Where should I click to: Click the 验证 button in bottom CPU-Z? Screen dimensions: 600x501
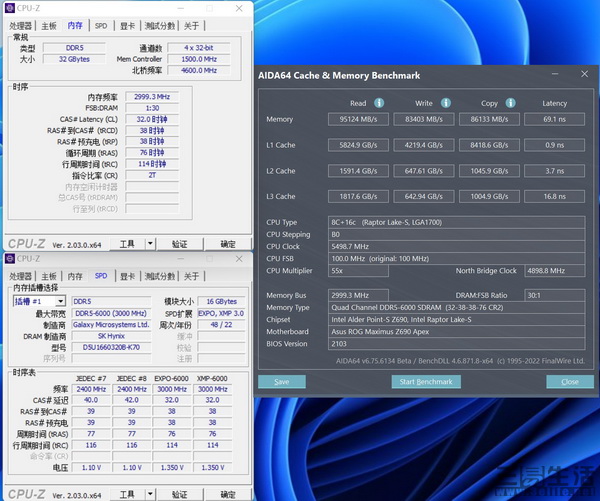180,494
